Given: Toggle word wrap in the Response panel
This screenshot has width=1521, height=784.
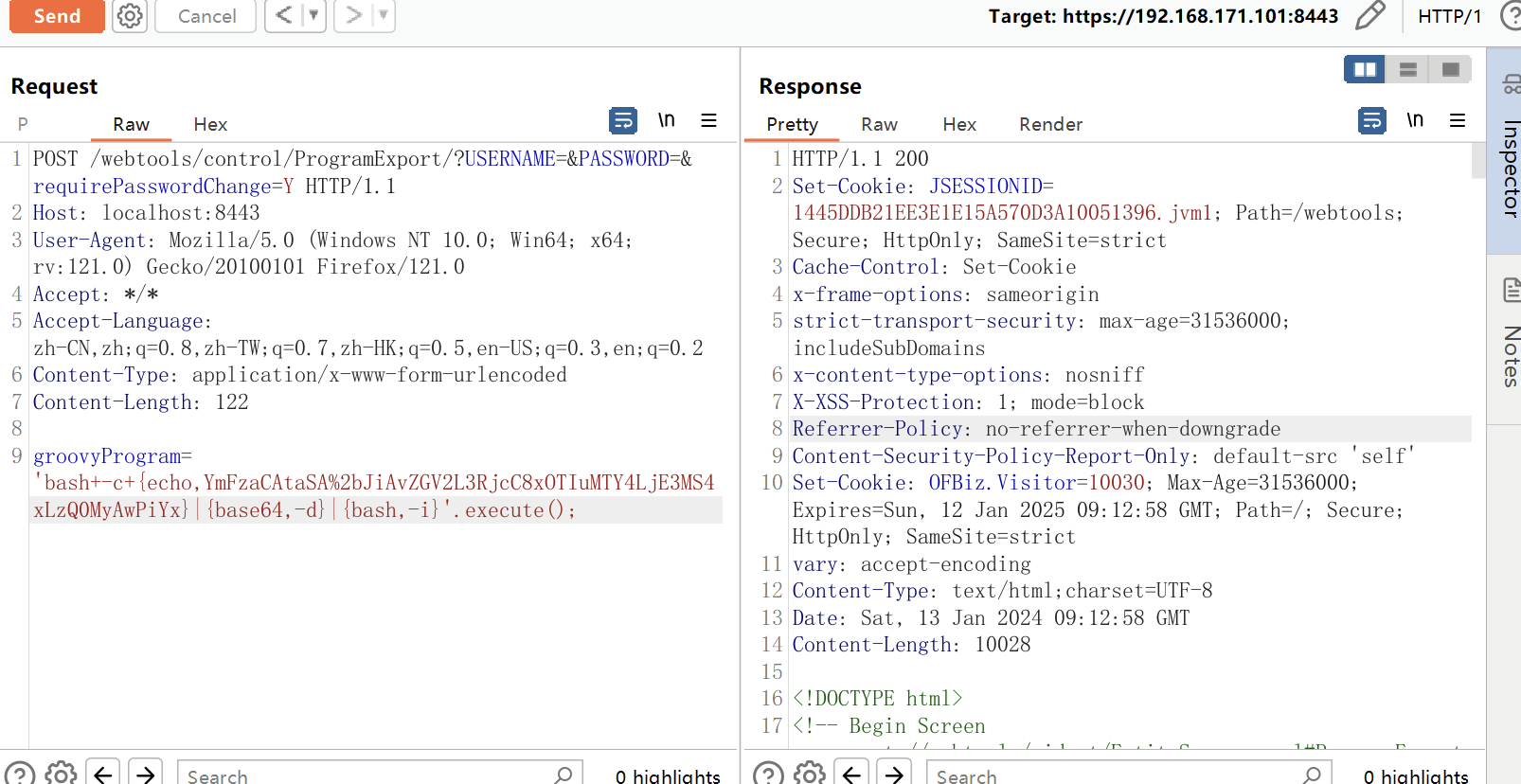Looking at the screenshot, I should point(1371,120).
